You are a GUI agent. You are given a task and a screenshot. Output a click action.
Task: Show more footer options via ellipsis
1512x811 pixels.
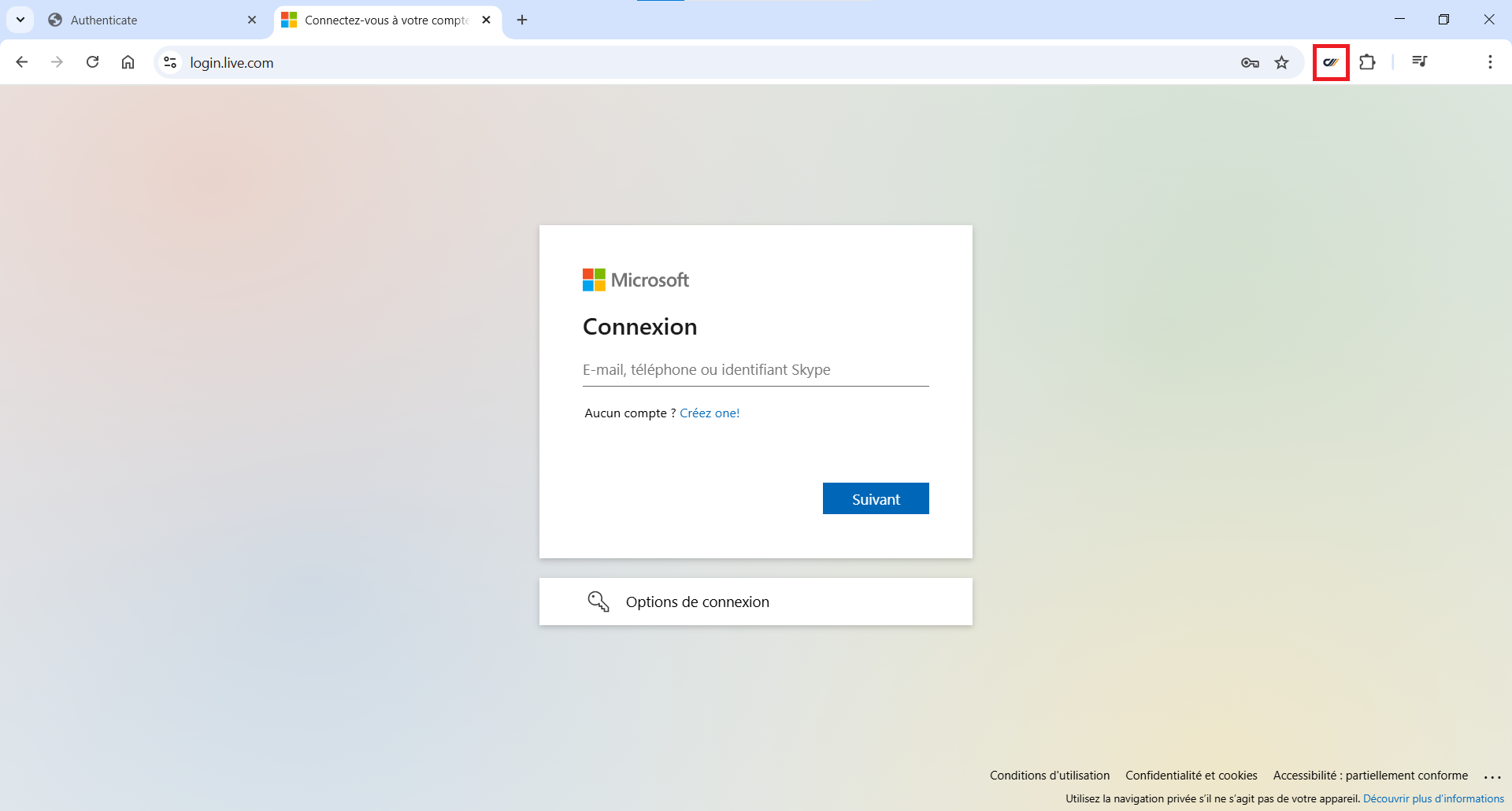click(x=1492, y=776)
